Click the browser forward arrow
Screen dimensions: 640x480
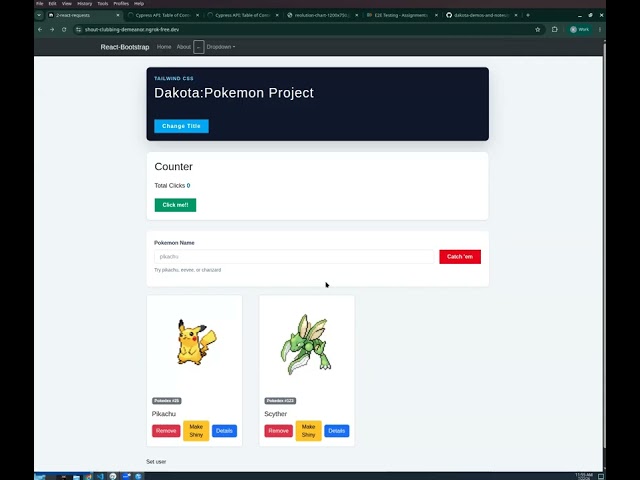point(52,29)
